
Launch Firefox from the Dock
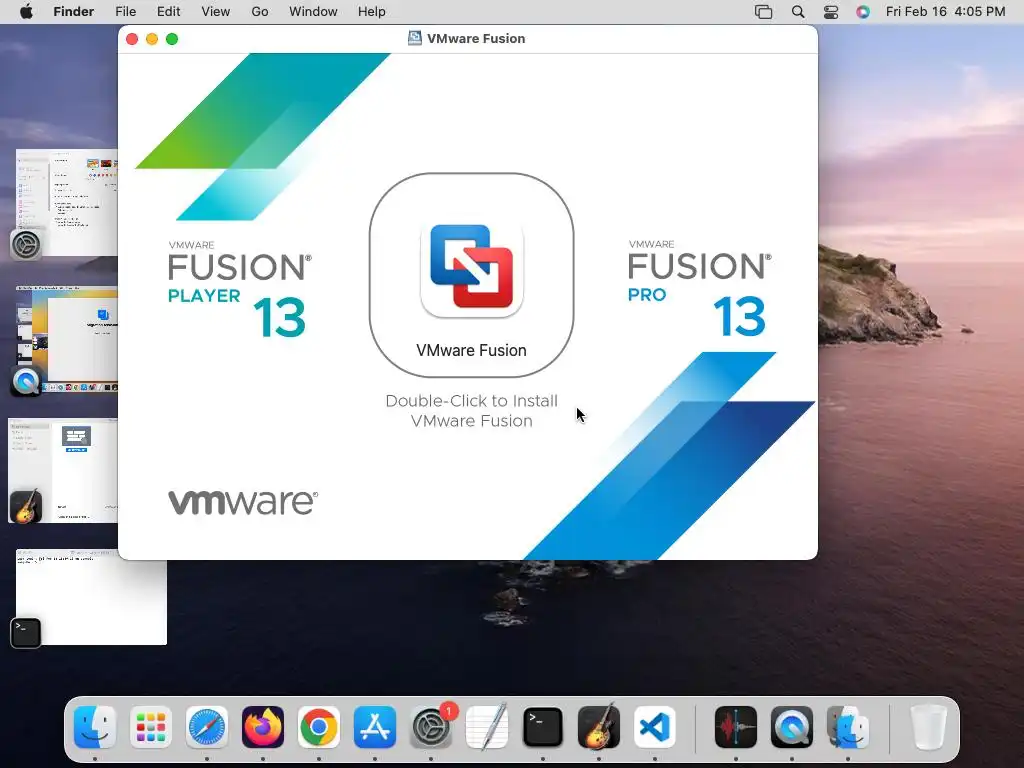coord(263,727)
